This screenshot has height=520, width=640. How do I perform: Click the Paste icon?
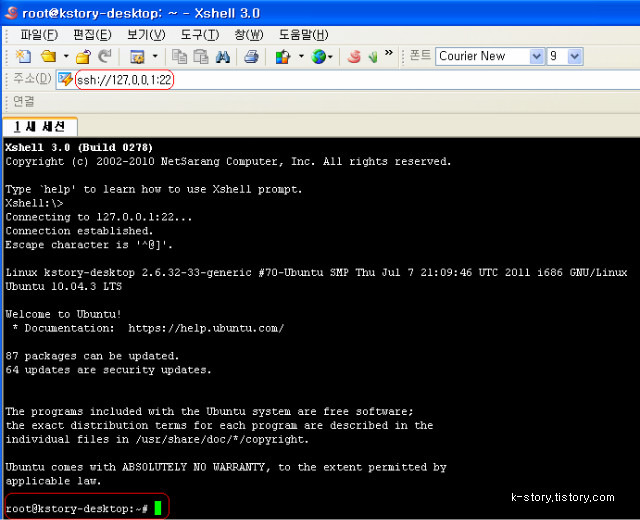point(201,56)
